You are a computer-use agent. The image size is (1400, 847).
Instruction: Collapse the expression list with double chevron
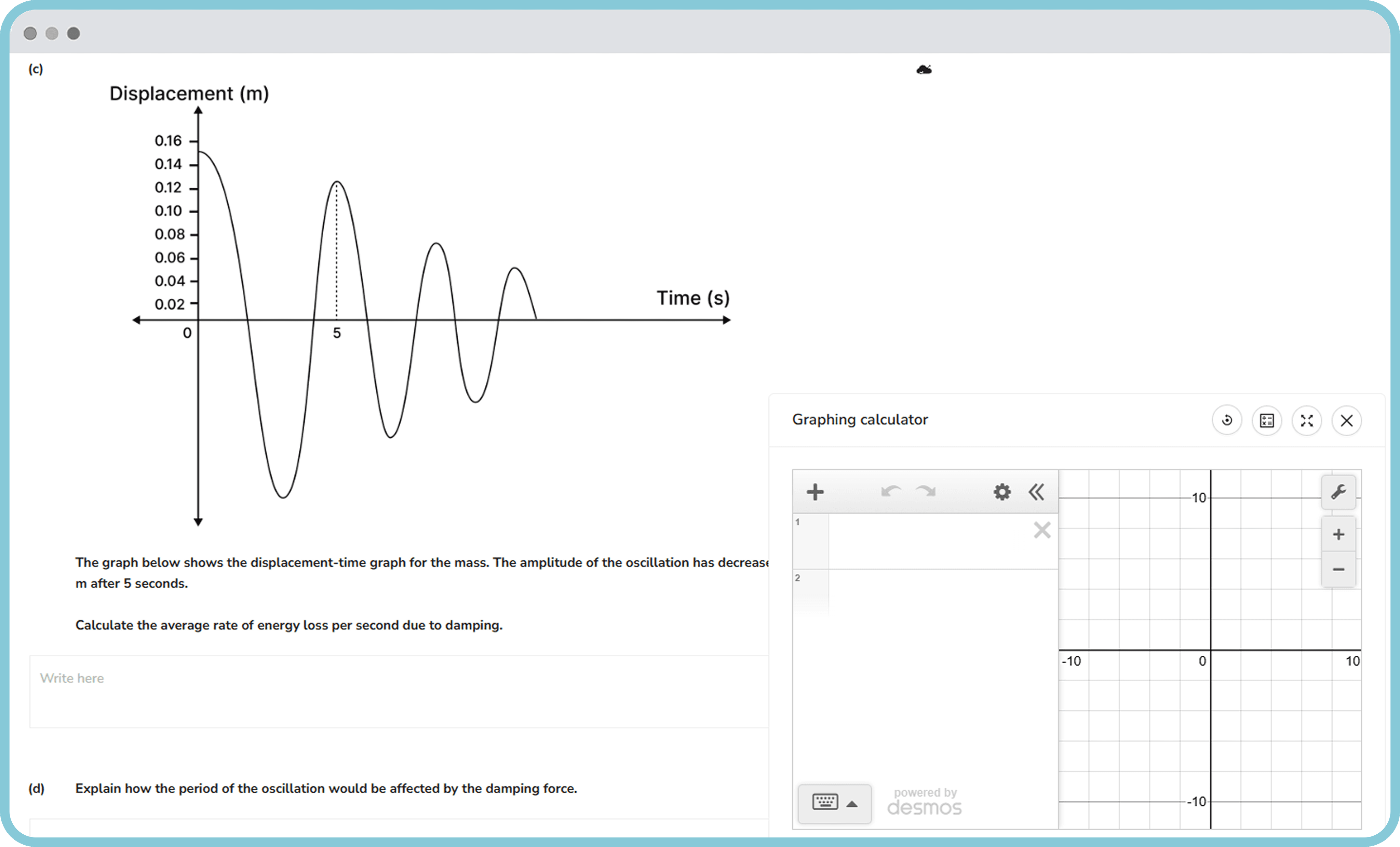pyautogui.click(x=1036, y=492)
